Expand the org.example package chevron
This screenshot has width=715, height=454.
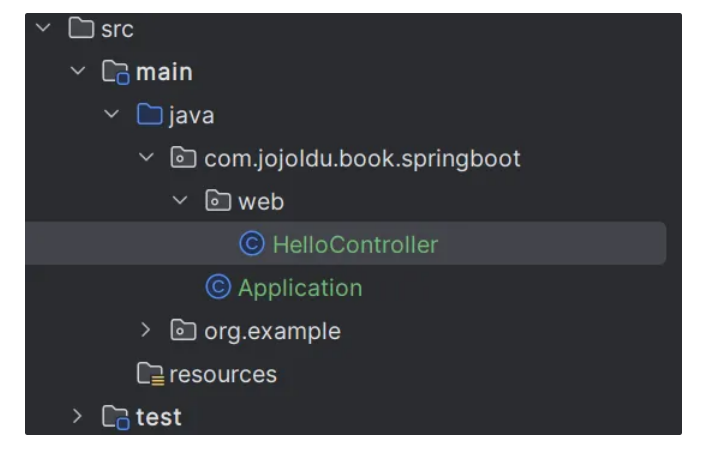click(145, 330)
